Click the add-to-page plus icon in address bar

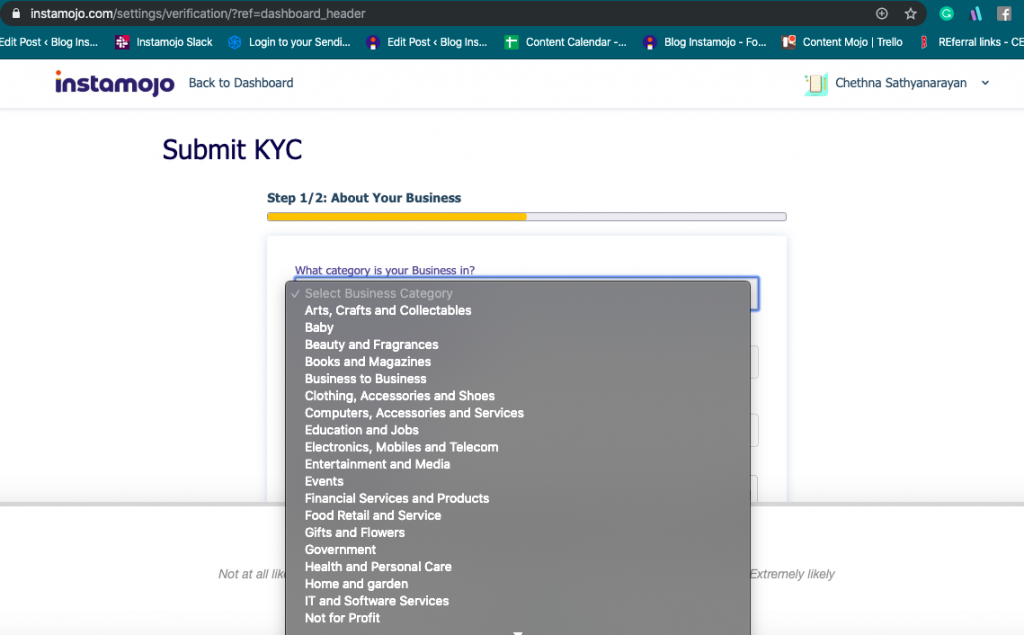coord(882,14)
